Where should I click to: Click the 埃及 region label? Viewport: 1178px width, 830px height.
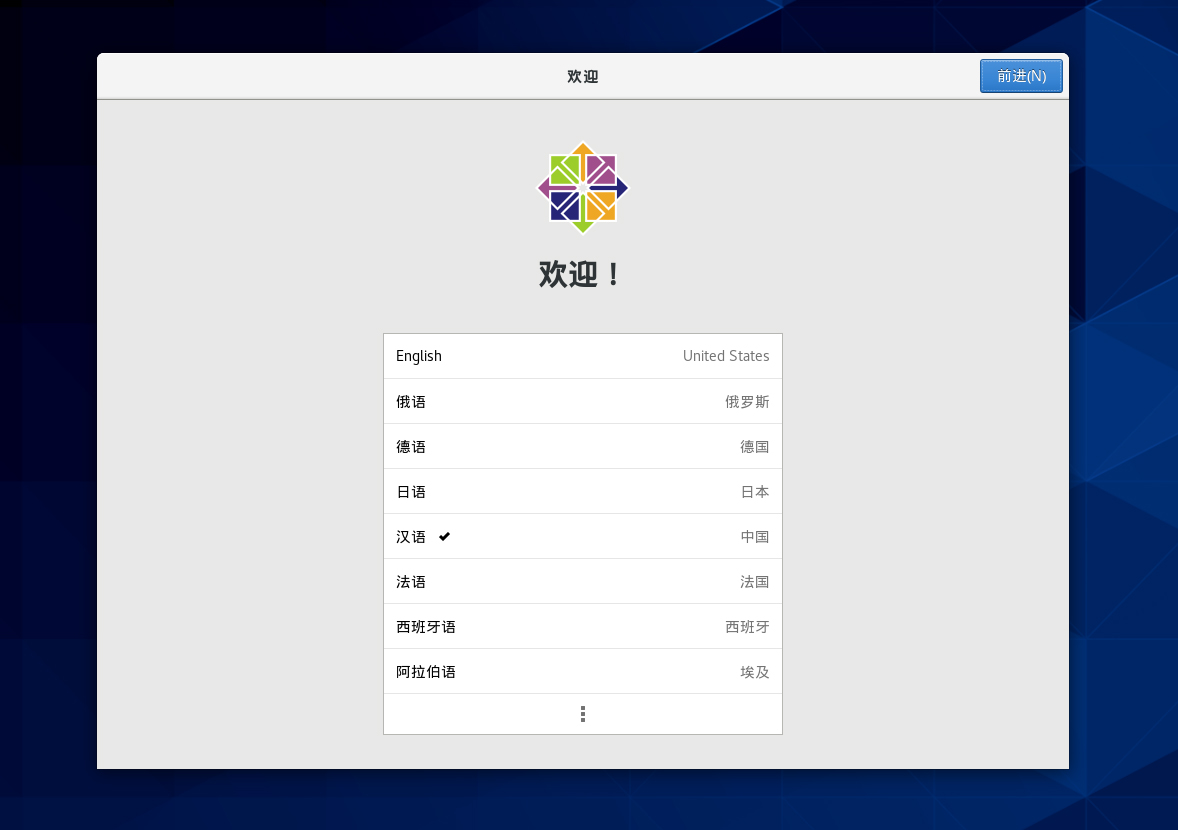(754, 672)
